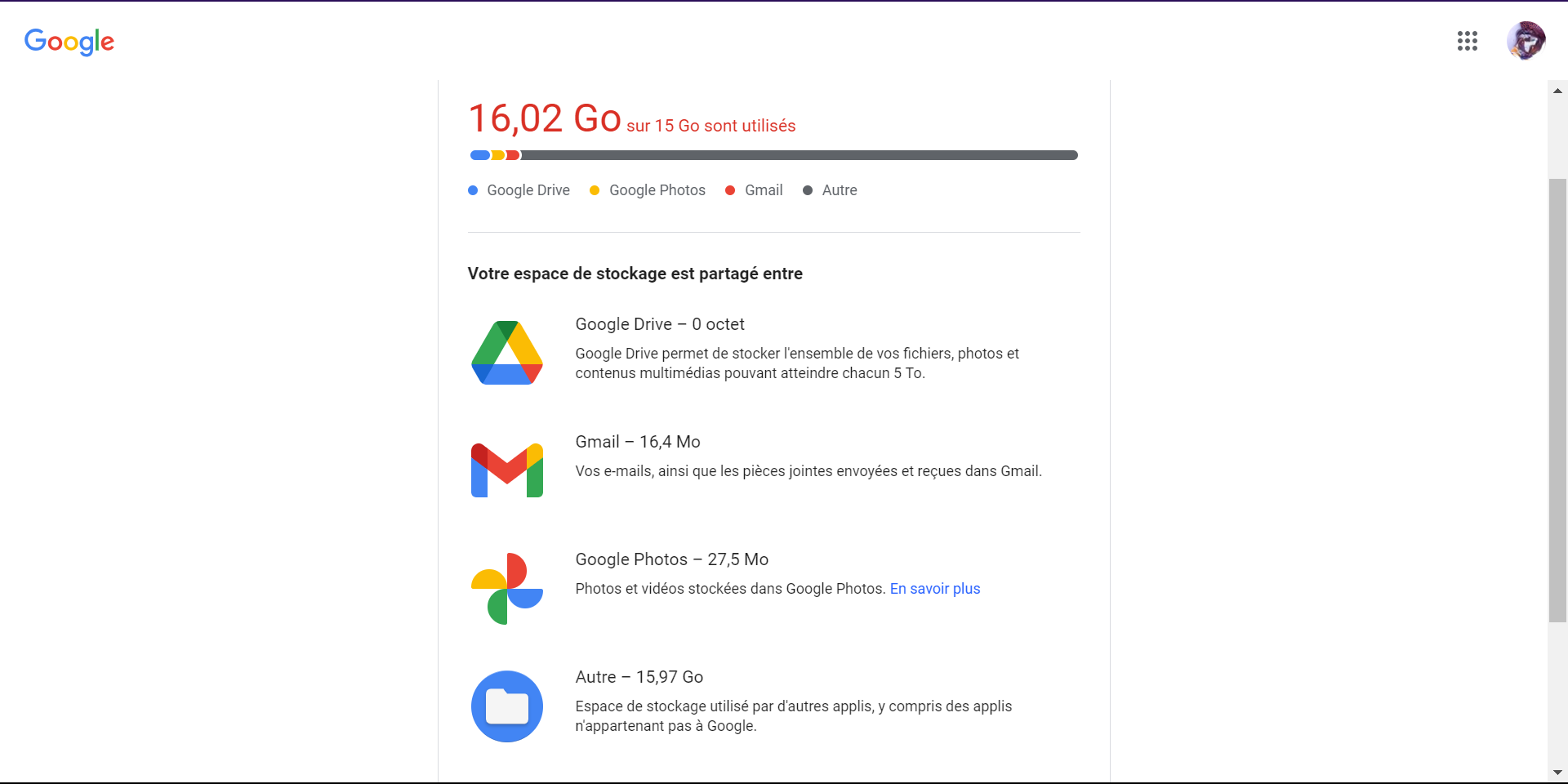Open the Google apps grid menu
1568x784 pixels.
pyautogui.click(x=1467, y=41)
